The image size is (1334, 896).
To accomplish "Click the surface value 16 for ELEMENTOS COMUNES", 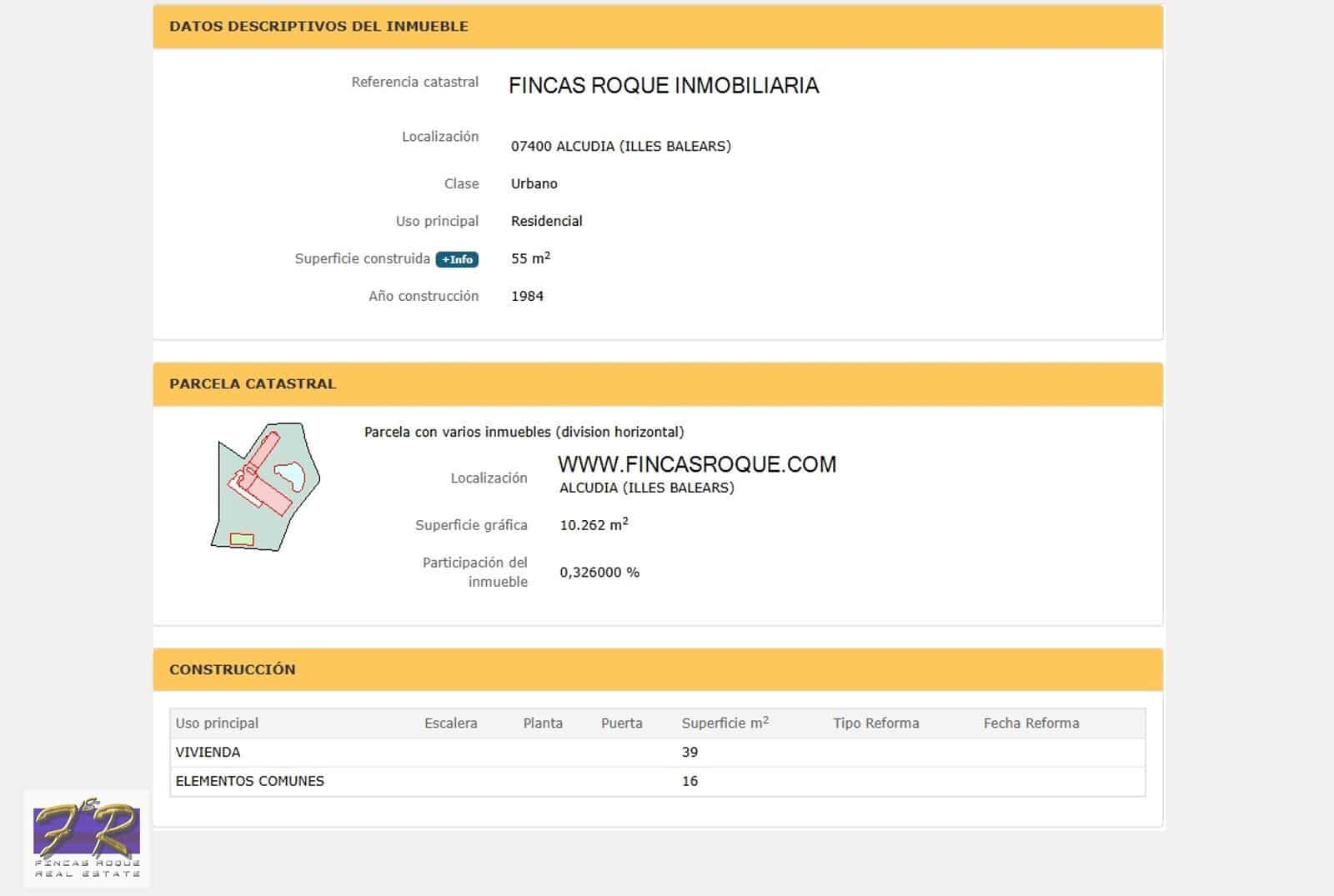I will (x=690, y=782).
